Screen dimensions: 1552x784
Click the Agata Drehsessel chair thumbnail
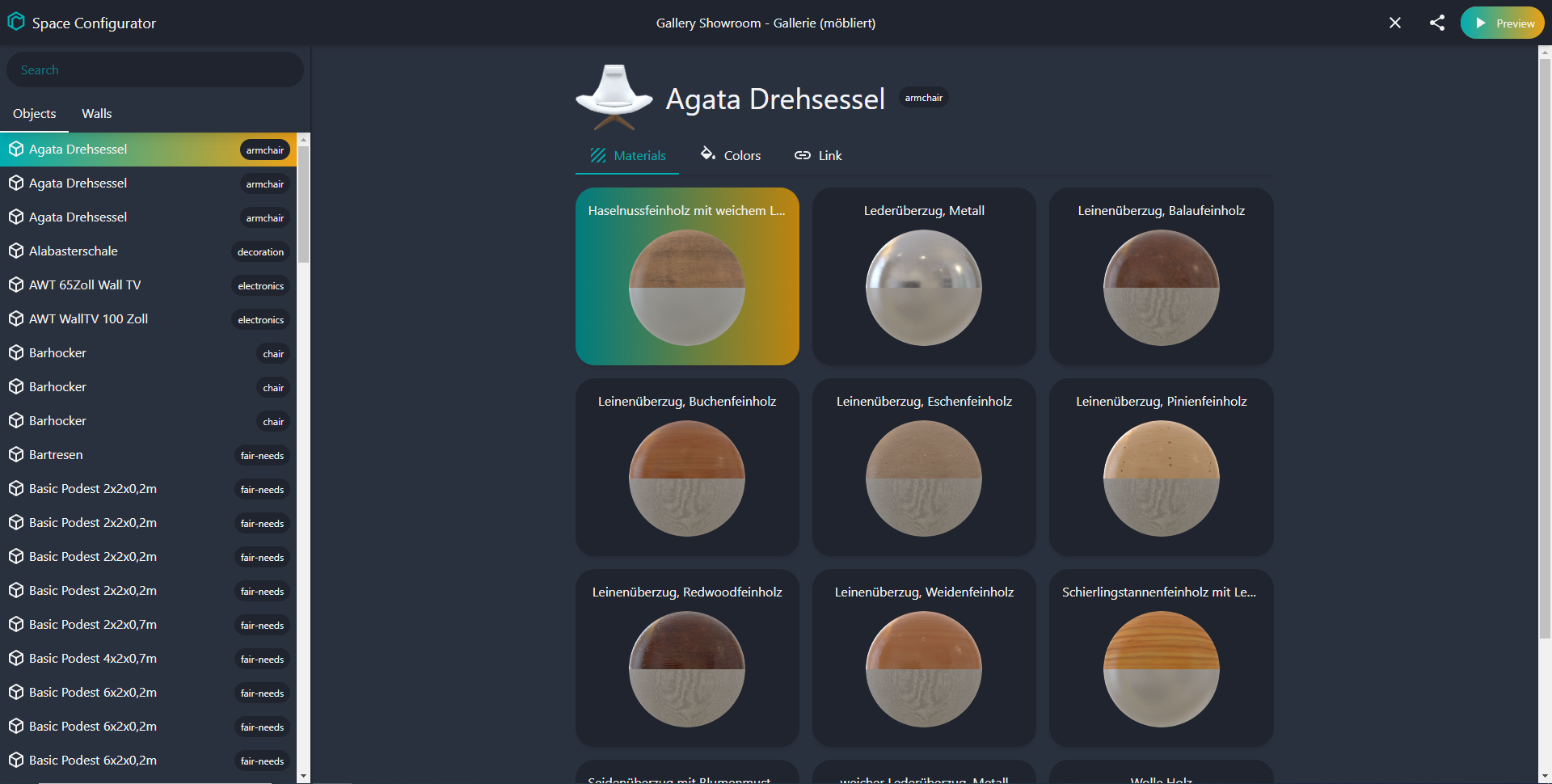(x=614, y=97)
